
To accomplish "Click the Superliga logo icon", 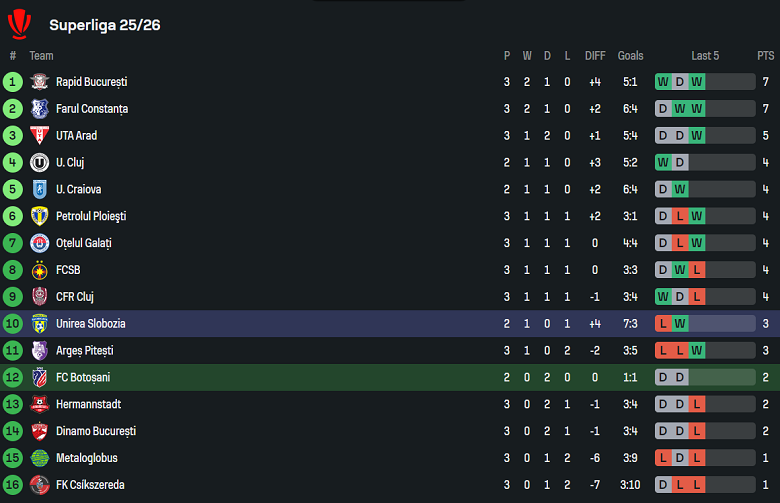I will pyautogui.click(x=19, y=23).
